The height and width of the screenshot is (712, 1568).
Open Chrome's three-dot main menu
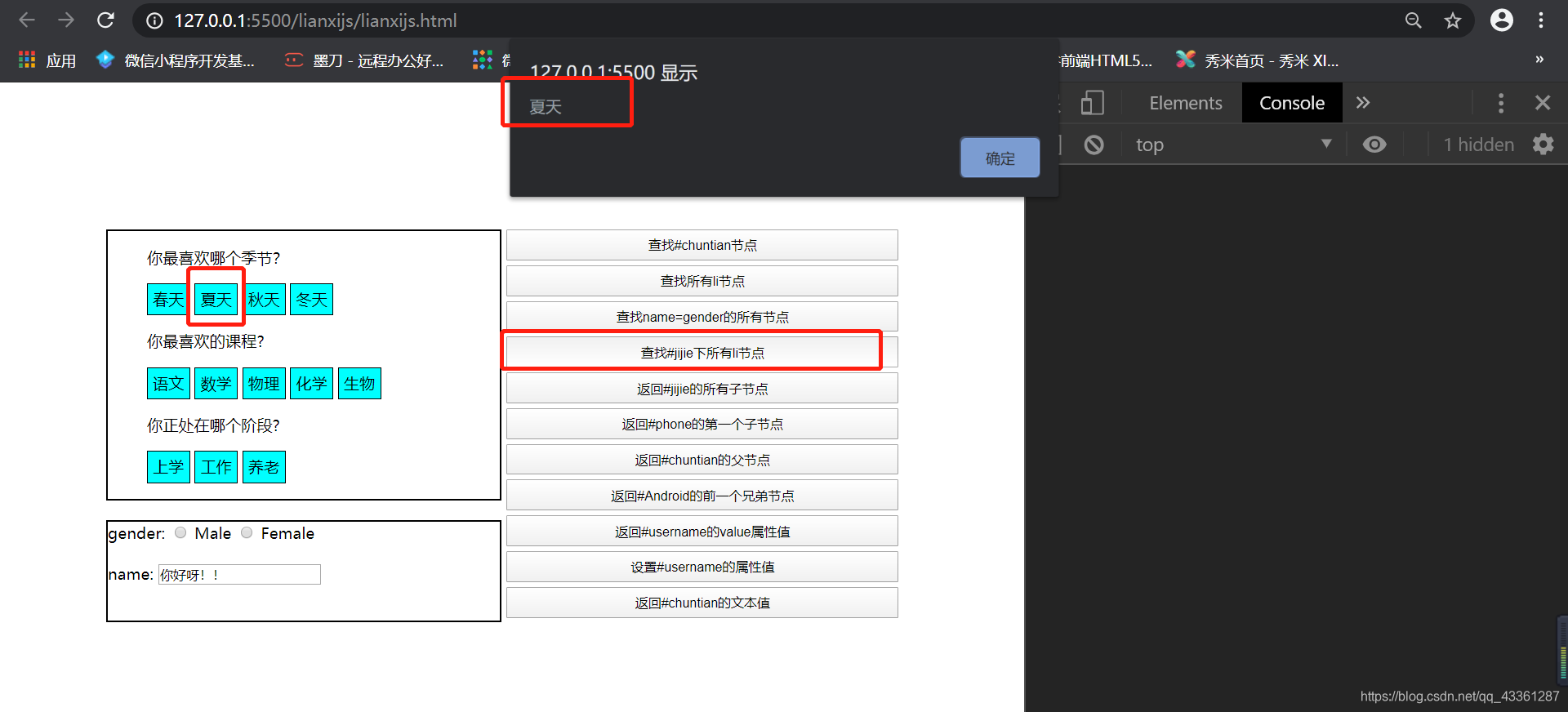[1541, 20]
